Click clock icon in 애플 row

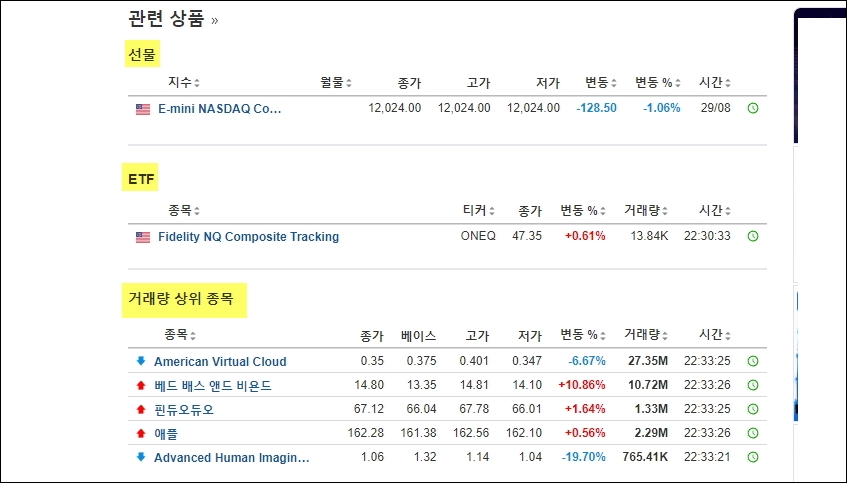(x=752, y=433)
